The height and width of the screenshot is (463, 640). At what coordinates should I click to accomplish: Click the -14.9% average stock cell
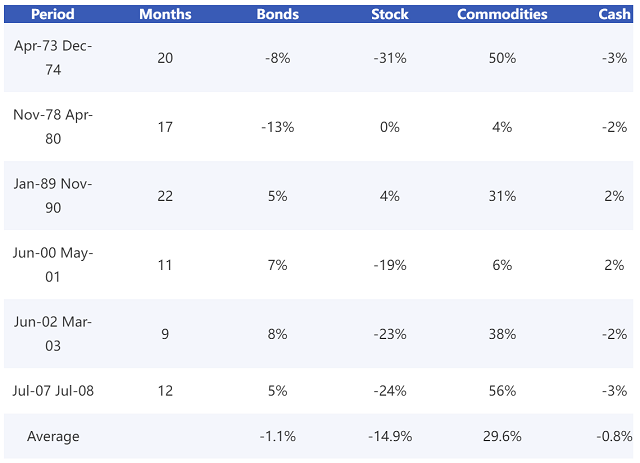(389, 436)
